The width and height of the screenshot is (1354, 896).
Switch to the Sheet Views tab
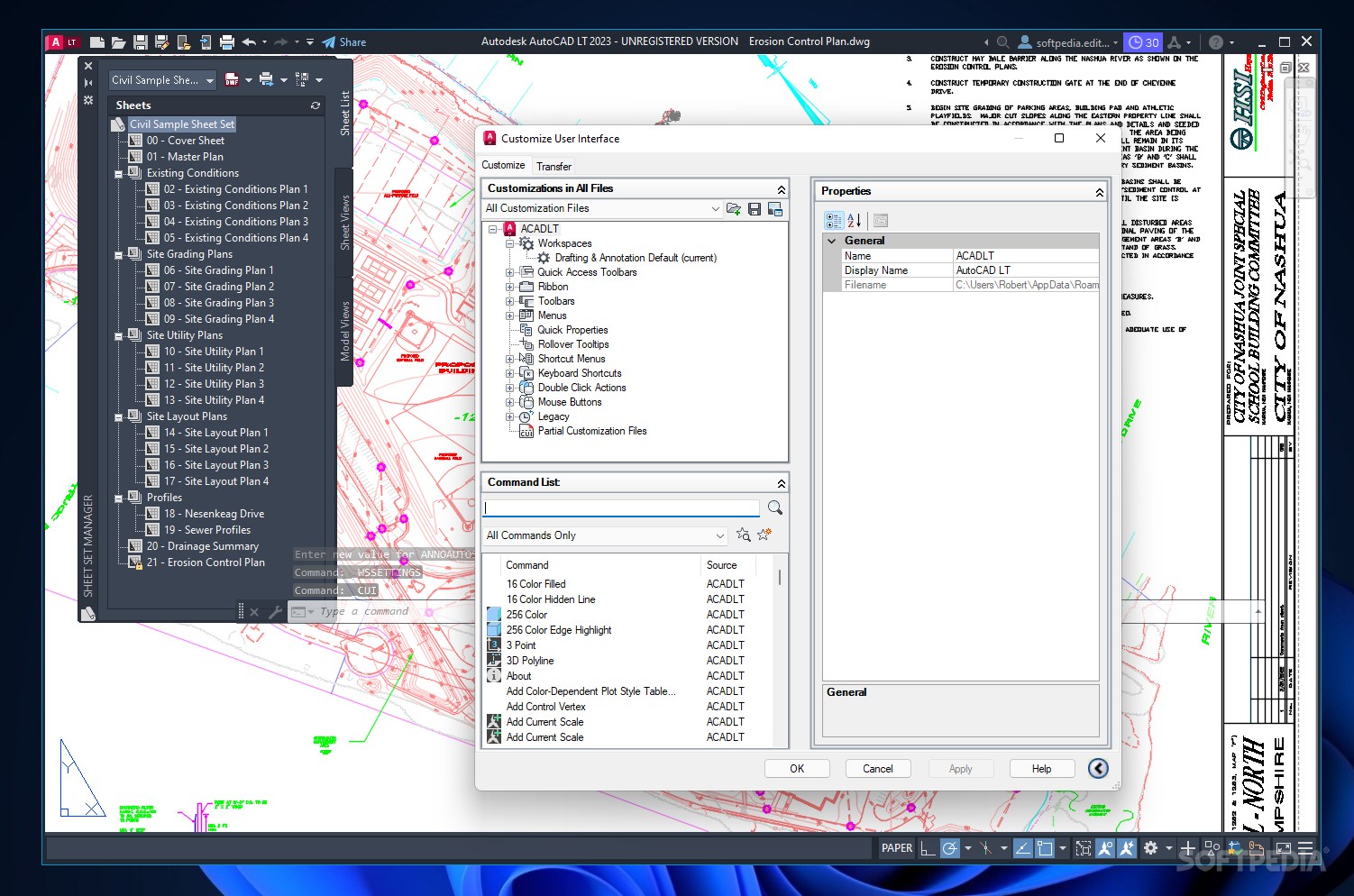pos(344,223)
